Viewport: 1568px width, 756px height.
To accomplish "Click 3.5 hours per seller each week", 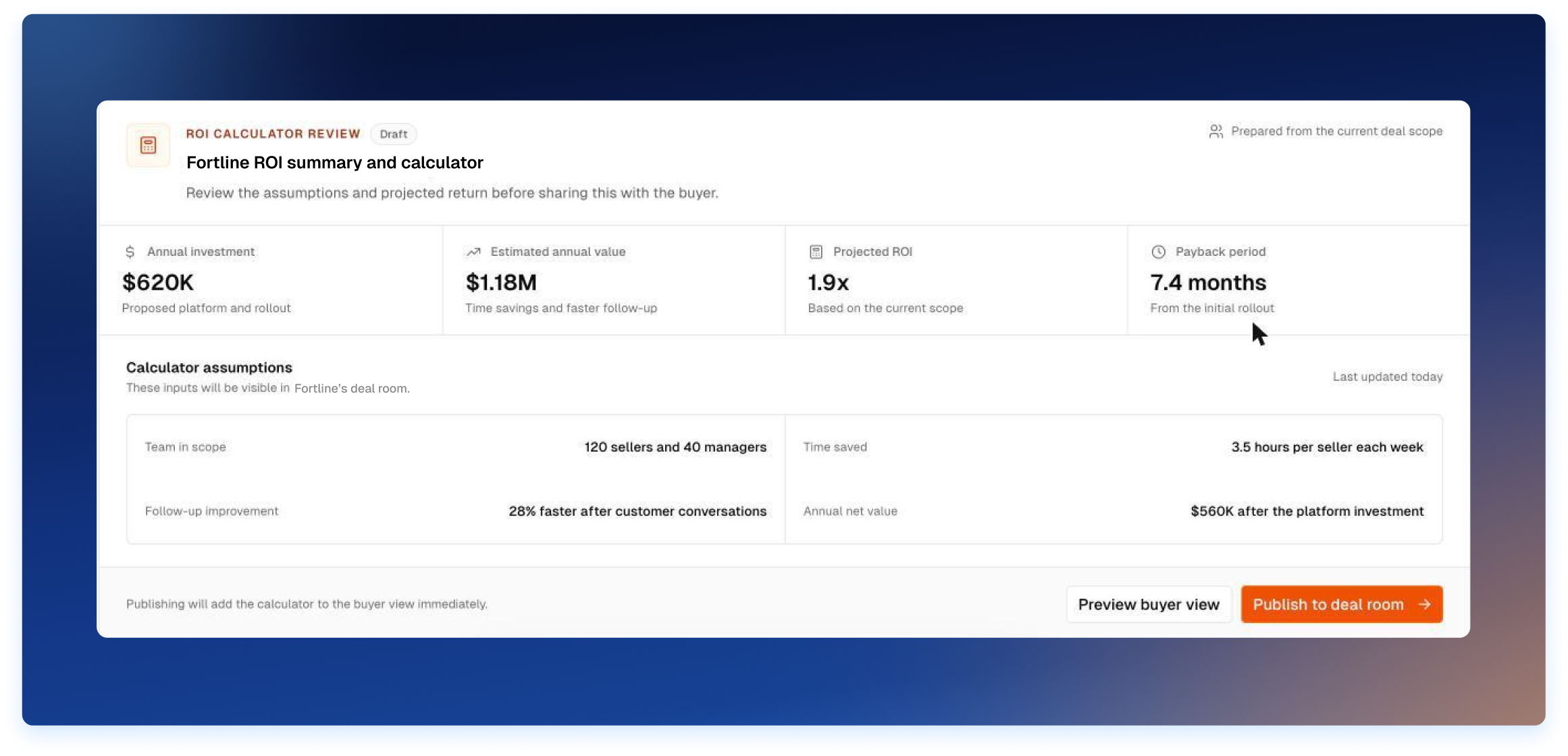I will point(1327,447).
